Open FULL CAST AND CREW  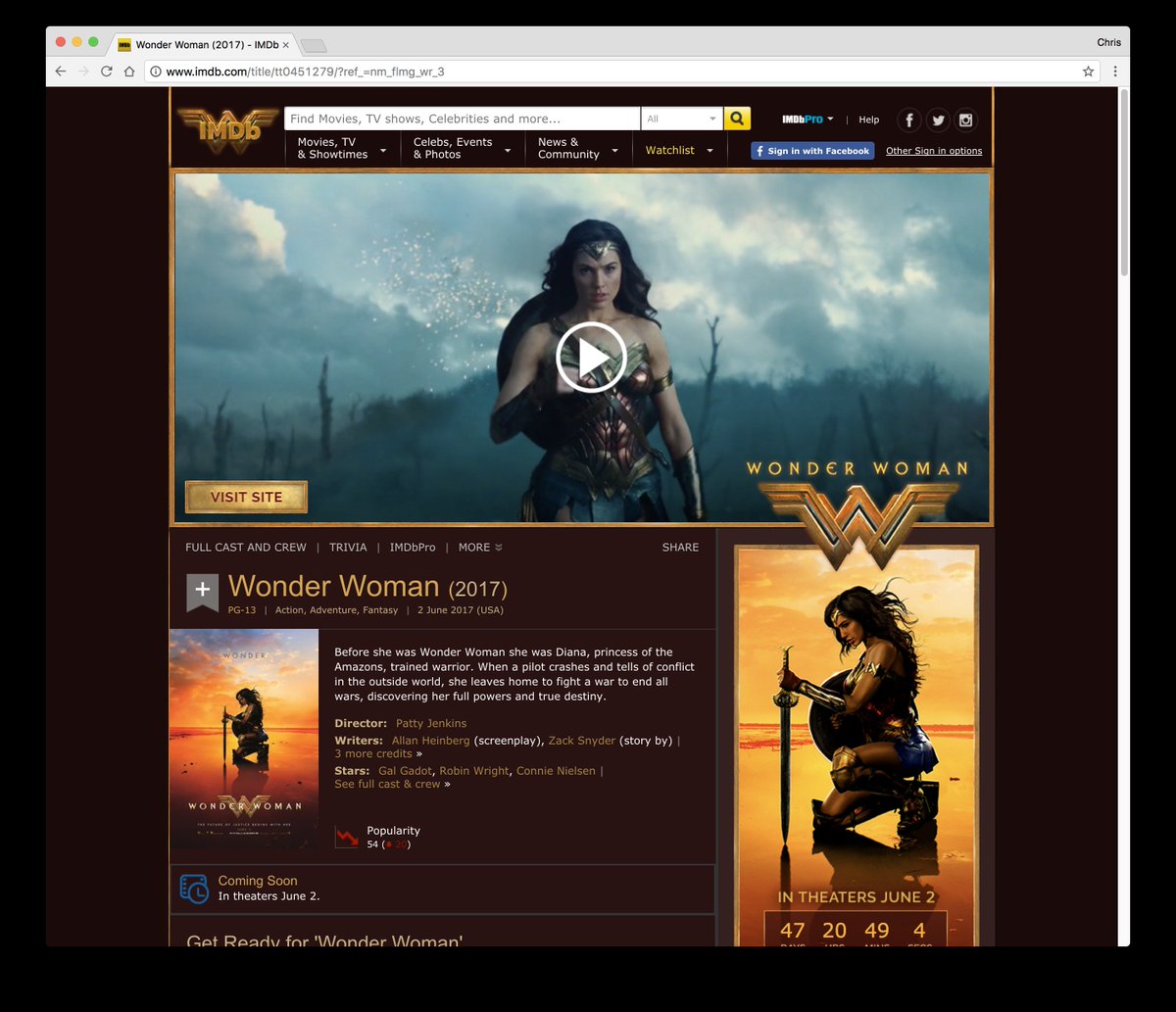point(246,548)
